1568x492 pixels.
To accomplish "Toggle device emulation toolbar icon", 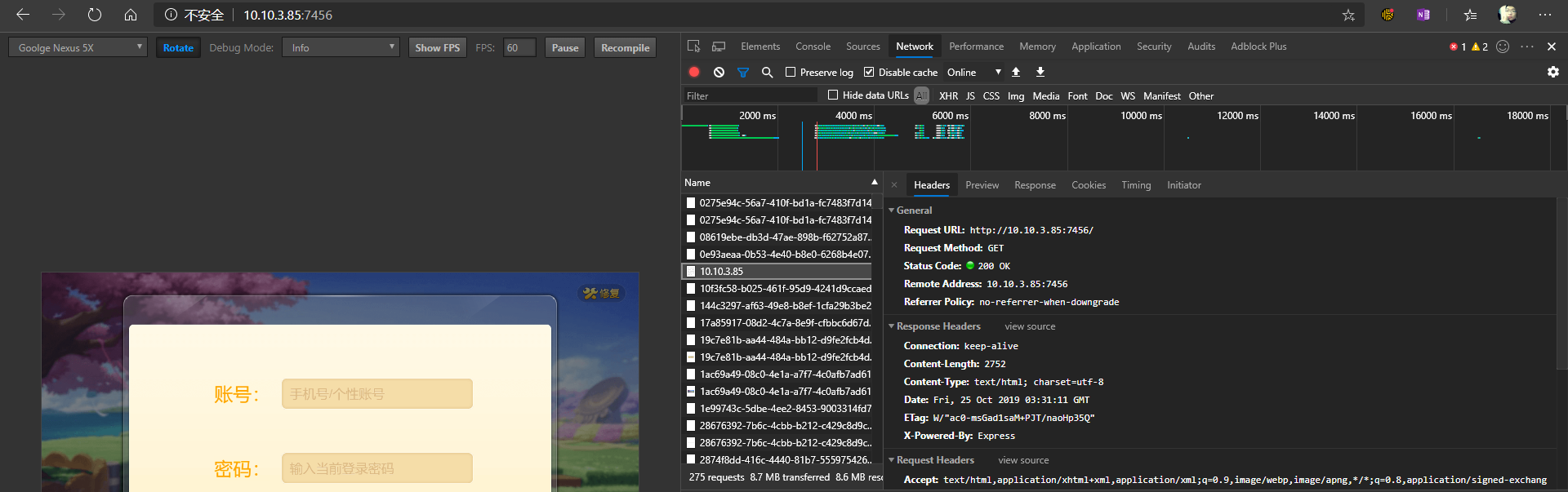I will coord(719,47).
